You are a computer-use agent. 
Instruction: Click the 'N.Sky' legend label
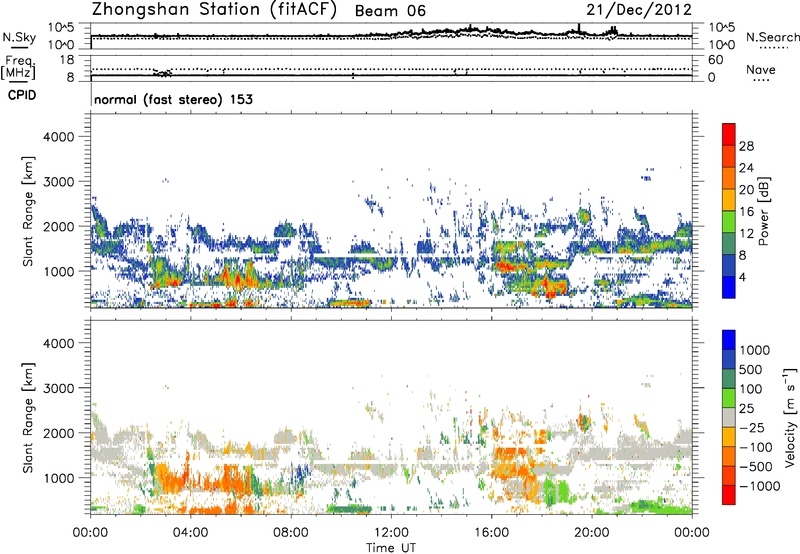[19, 37]
